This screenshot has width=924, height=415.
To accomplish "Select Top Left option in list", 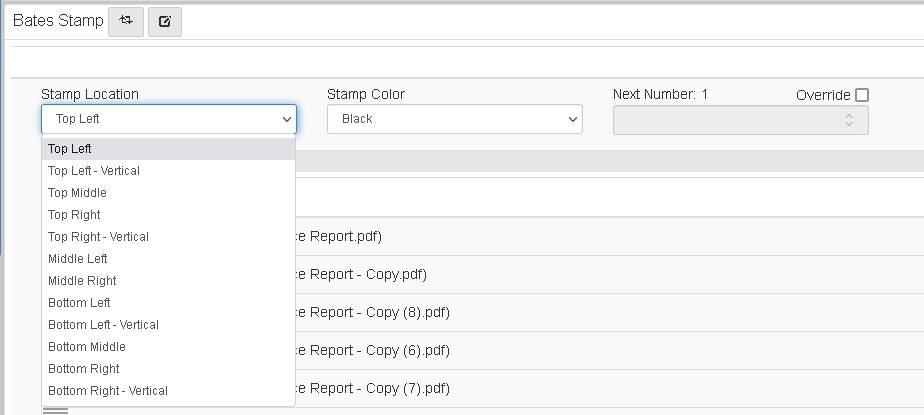I will (70, 149).
